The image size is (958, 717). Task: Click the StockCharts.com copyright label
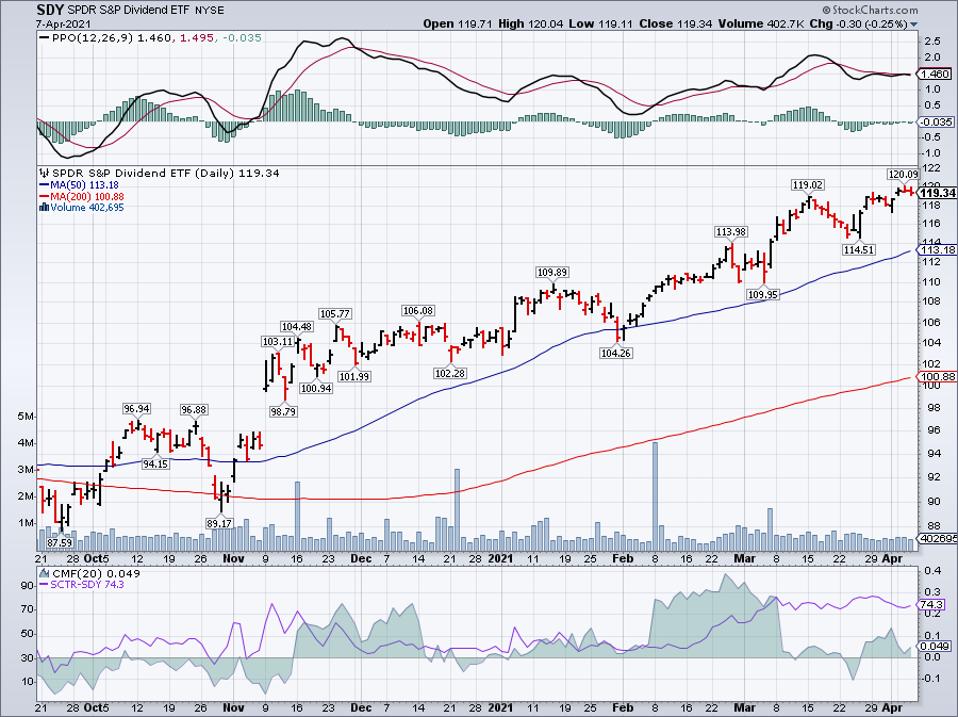click(x=869, y=10)
